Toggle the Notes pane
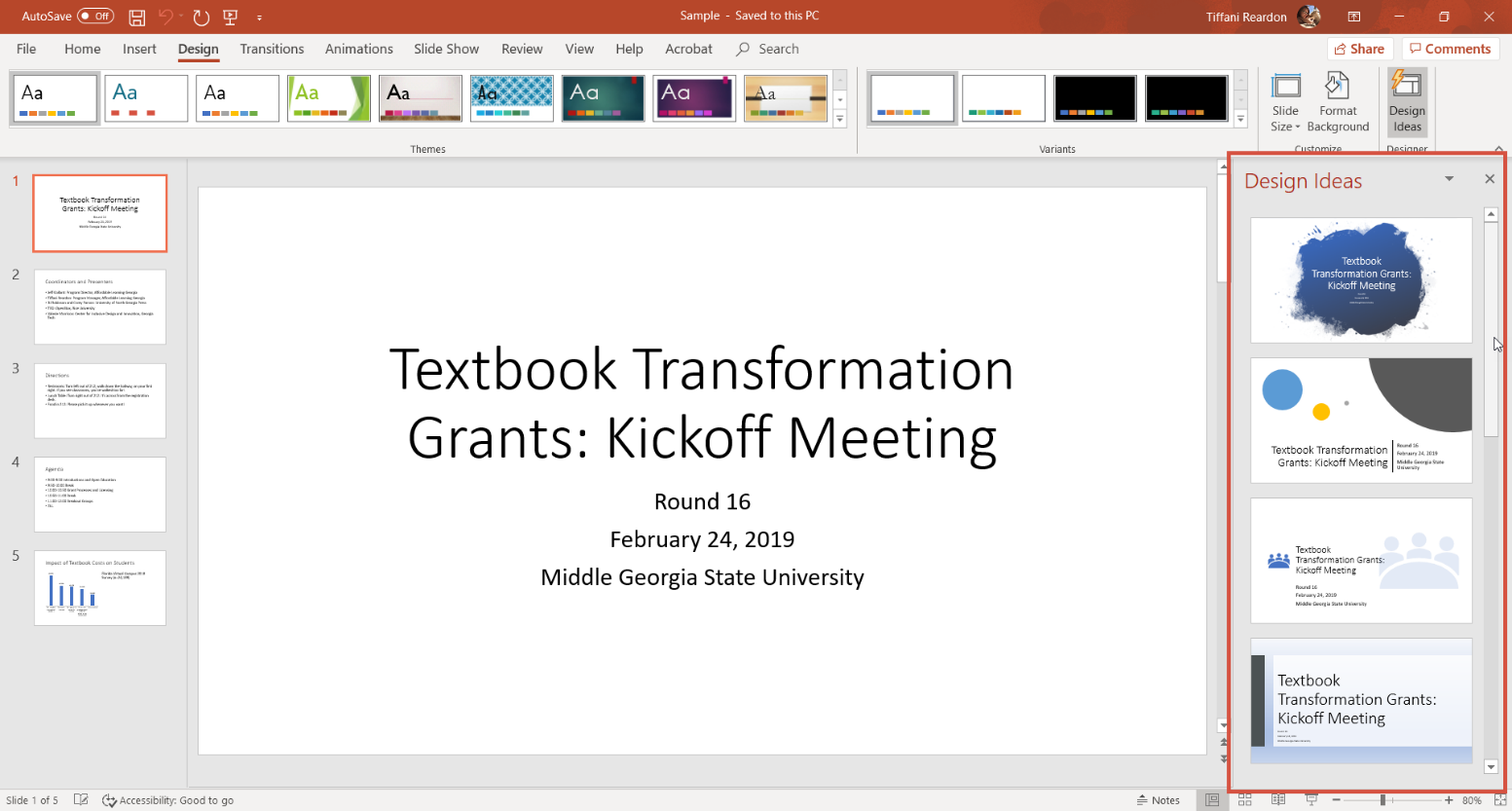The height and width of the screenshot is (811, 1512). [1159, 799]
